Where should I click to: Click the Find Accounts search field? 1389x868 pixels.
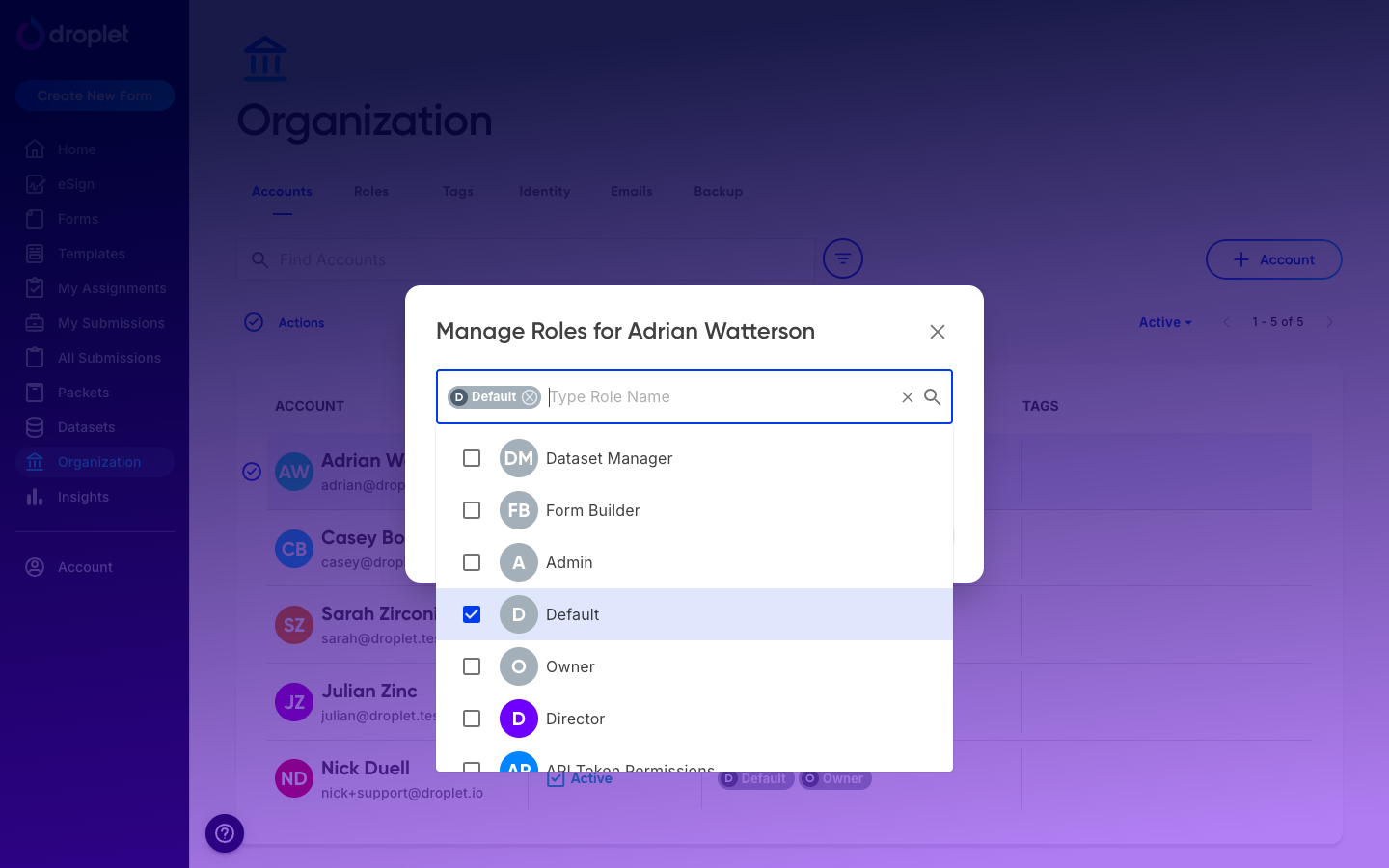[526, 259]
